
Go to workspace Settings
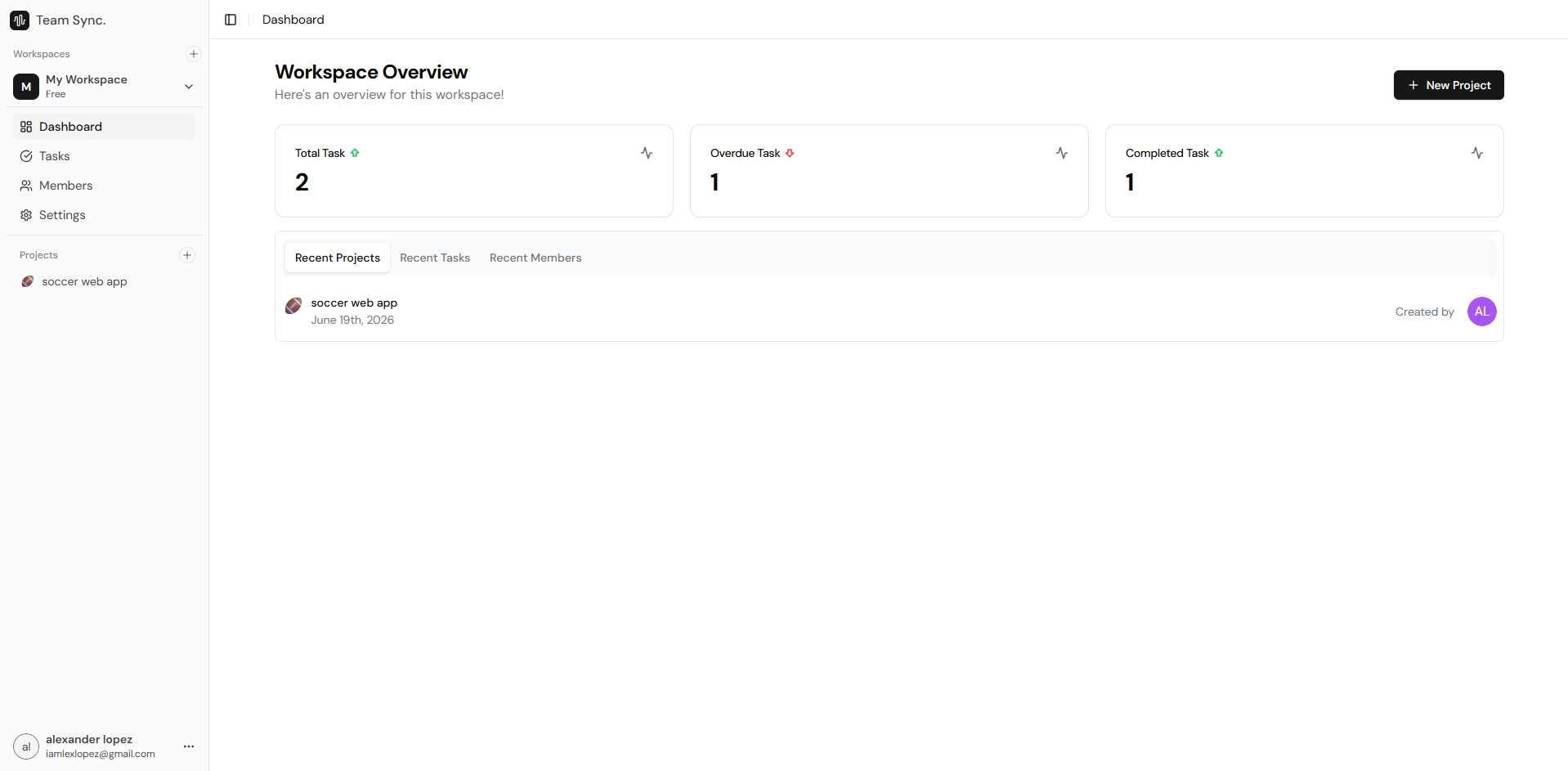(105, 215)
